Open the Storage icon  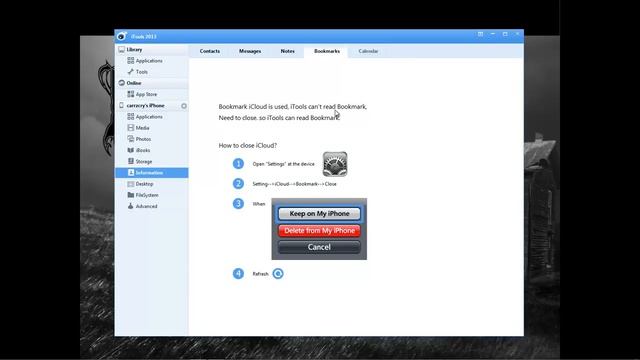(131, 161)
